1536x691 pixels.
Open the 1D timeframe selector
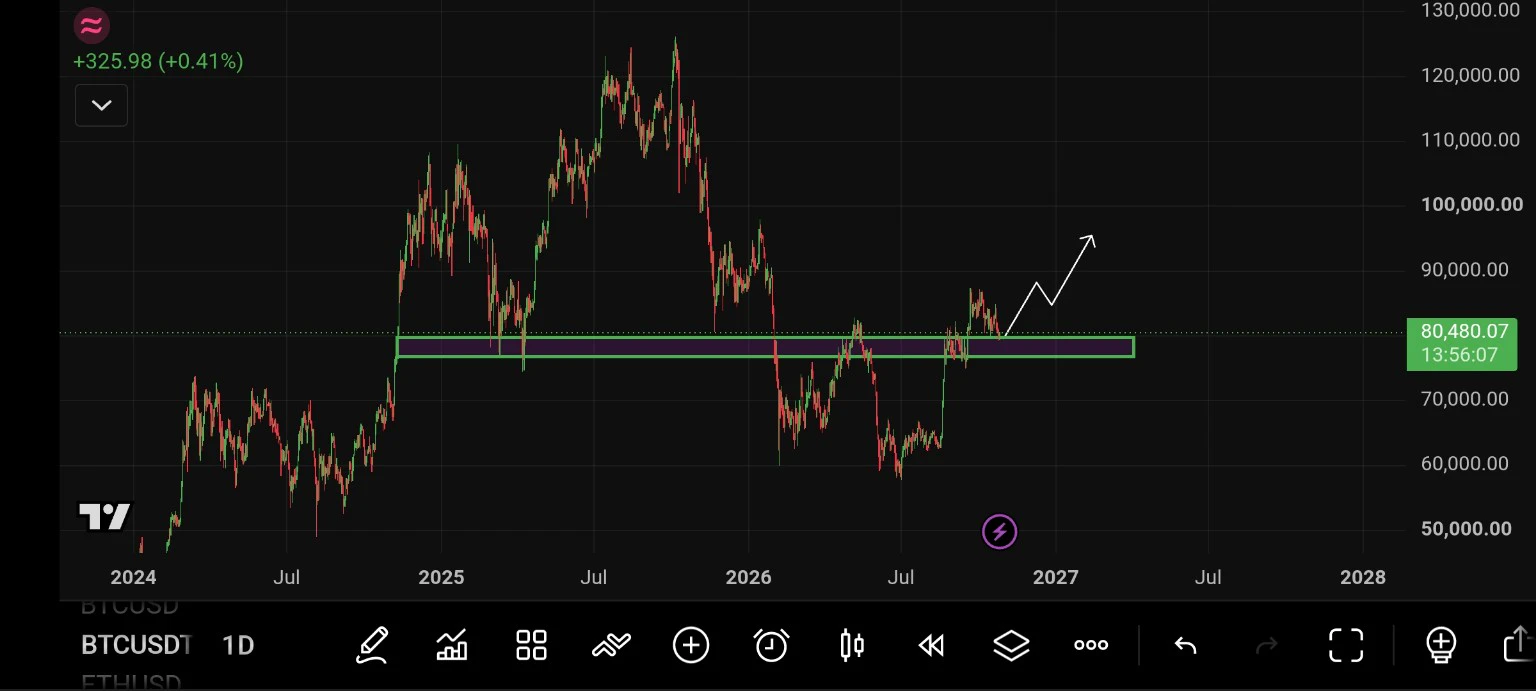point(238,645)
